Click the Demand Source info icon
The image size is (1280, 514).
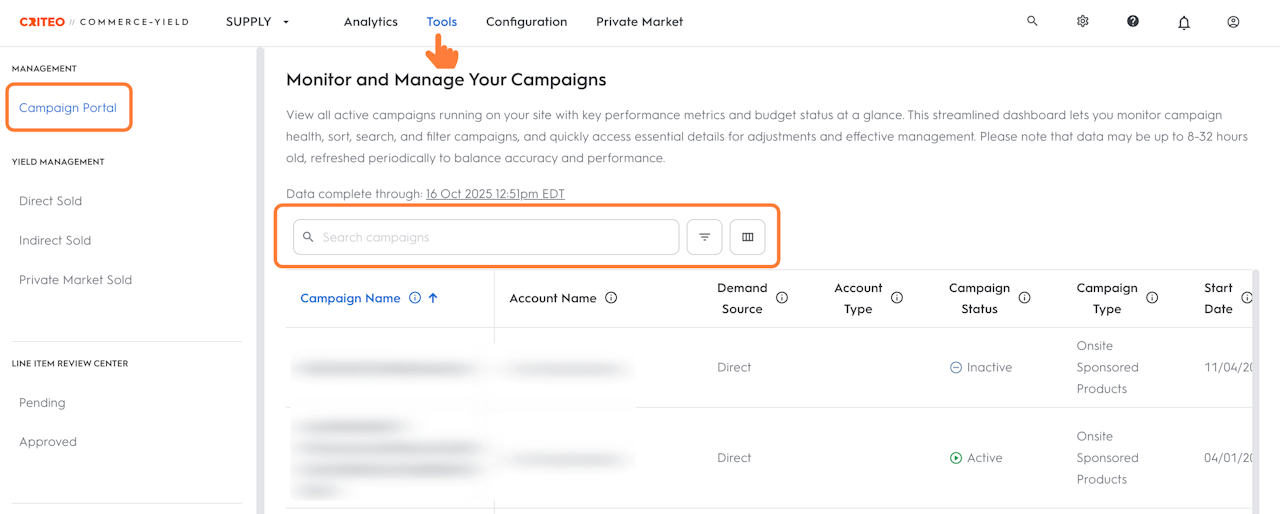782,298
